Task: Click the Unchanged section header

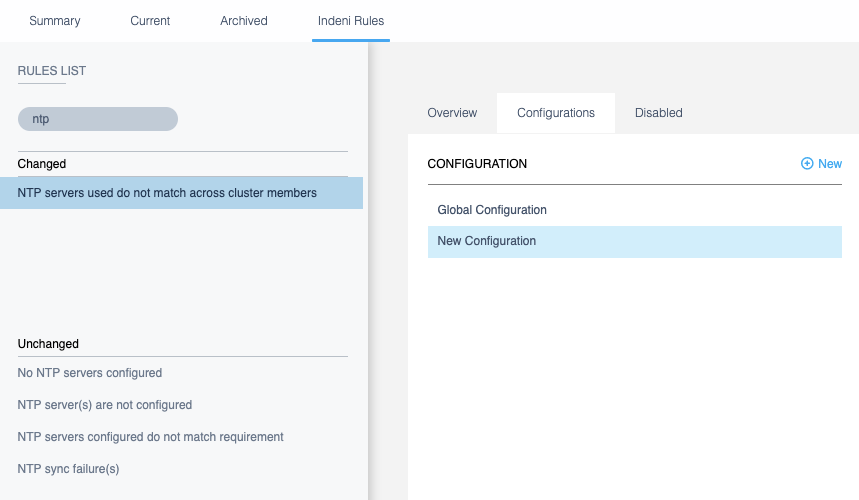Action: tap(48, 344)
